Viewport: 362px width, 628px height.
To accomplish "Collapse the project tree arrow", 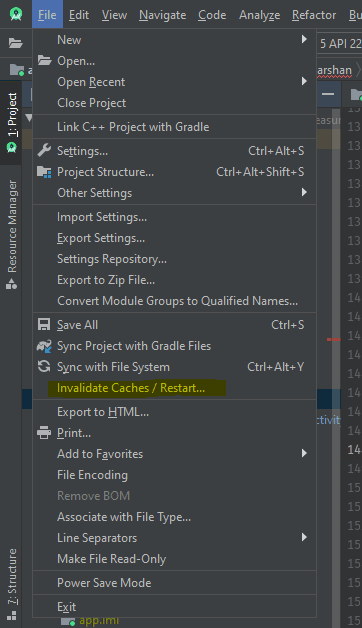I will tap(28, 117).
